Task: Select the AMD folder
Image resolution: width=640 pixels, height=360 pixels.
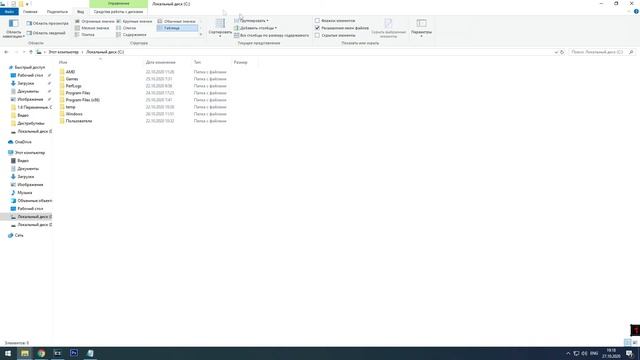Action: (70, 72)
